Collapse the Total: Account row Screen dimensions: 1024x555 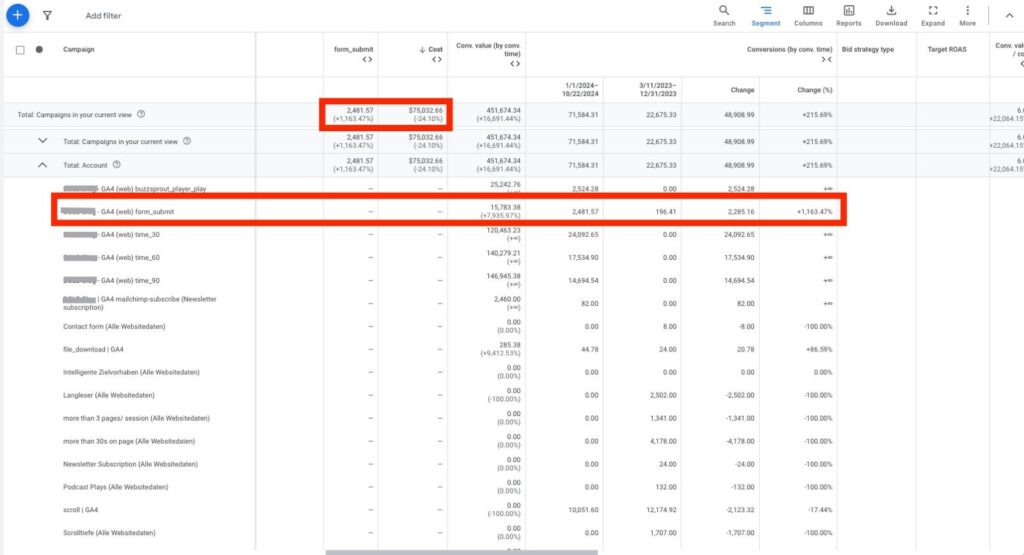42,165
